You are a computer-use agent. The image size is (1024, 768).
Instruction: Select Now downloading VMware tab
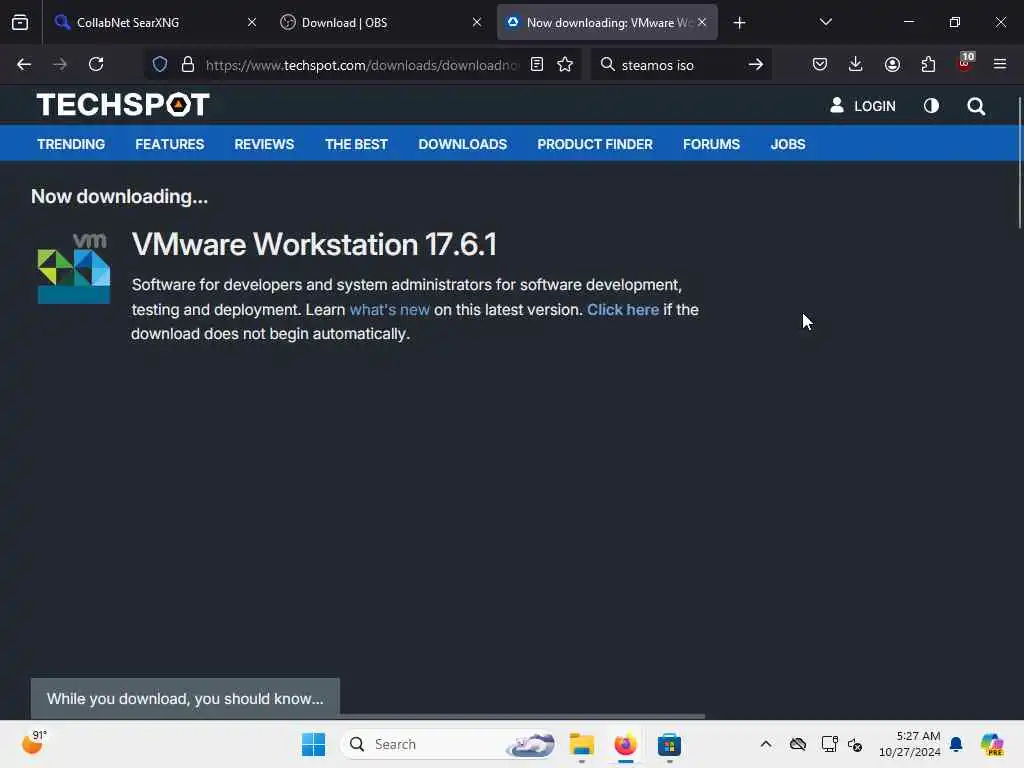pos(607,23)
